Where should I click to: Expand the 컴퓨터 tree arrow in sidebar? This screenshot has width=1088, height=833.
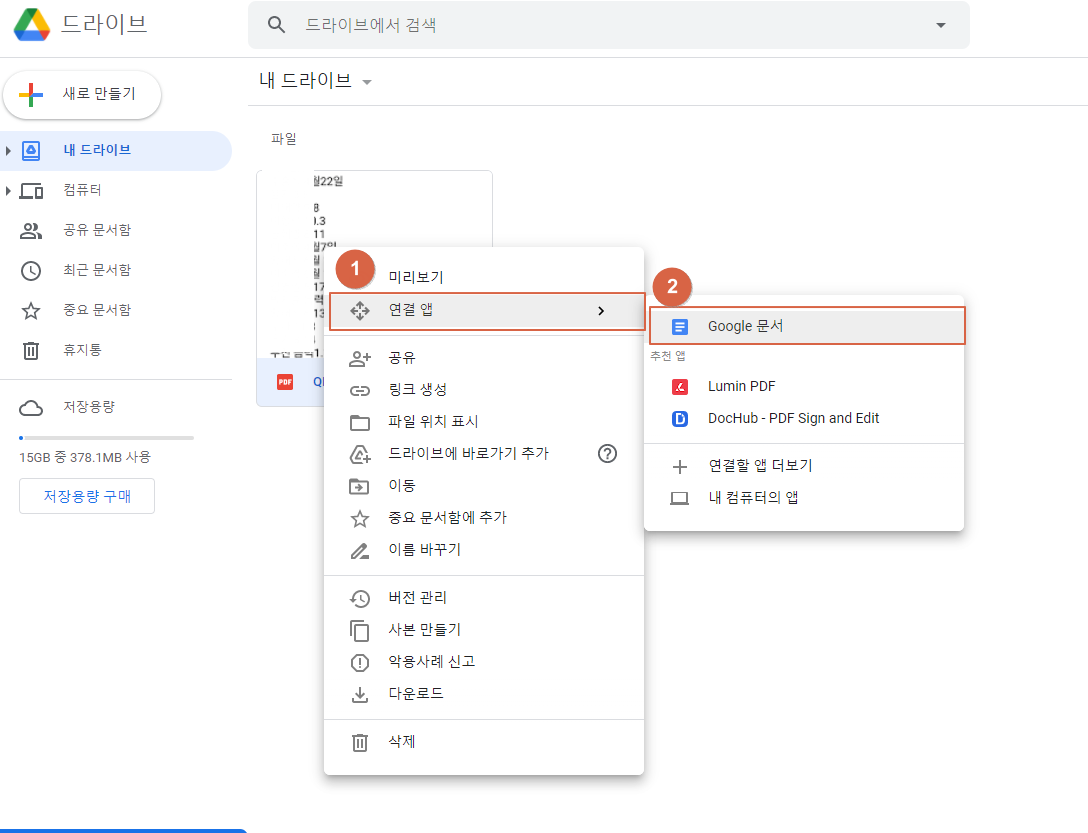(x=8, y=191)
